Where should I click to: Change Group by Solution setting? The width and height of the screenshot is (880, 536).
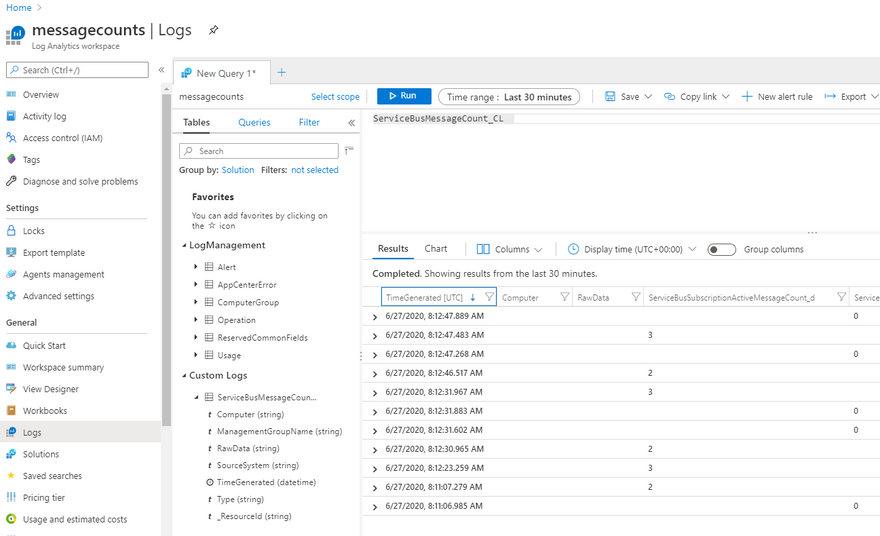point(237,169)
